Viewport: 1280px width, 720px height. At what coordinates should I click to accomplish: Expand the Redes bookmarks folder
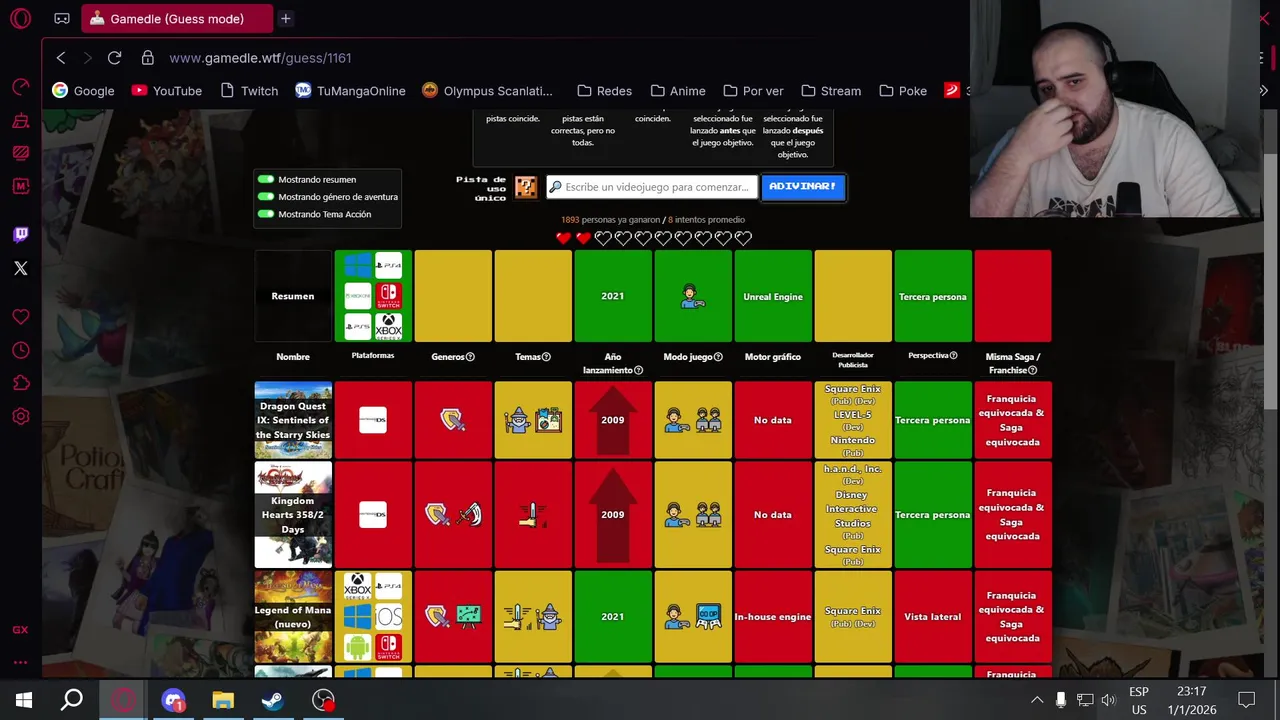[604, 91]
